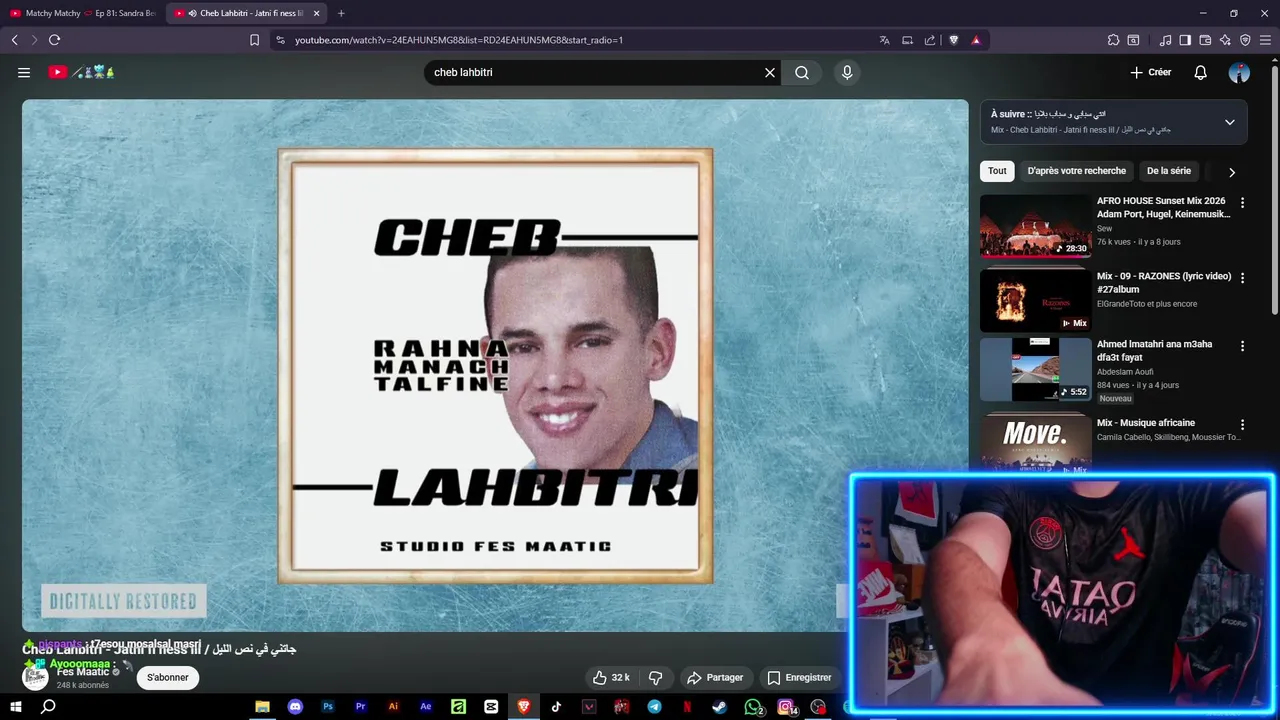
Task: Like the video (32 k)
Action: click(610, 677)
